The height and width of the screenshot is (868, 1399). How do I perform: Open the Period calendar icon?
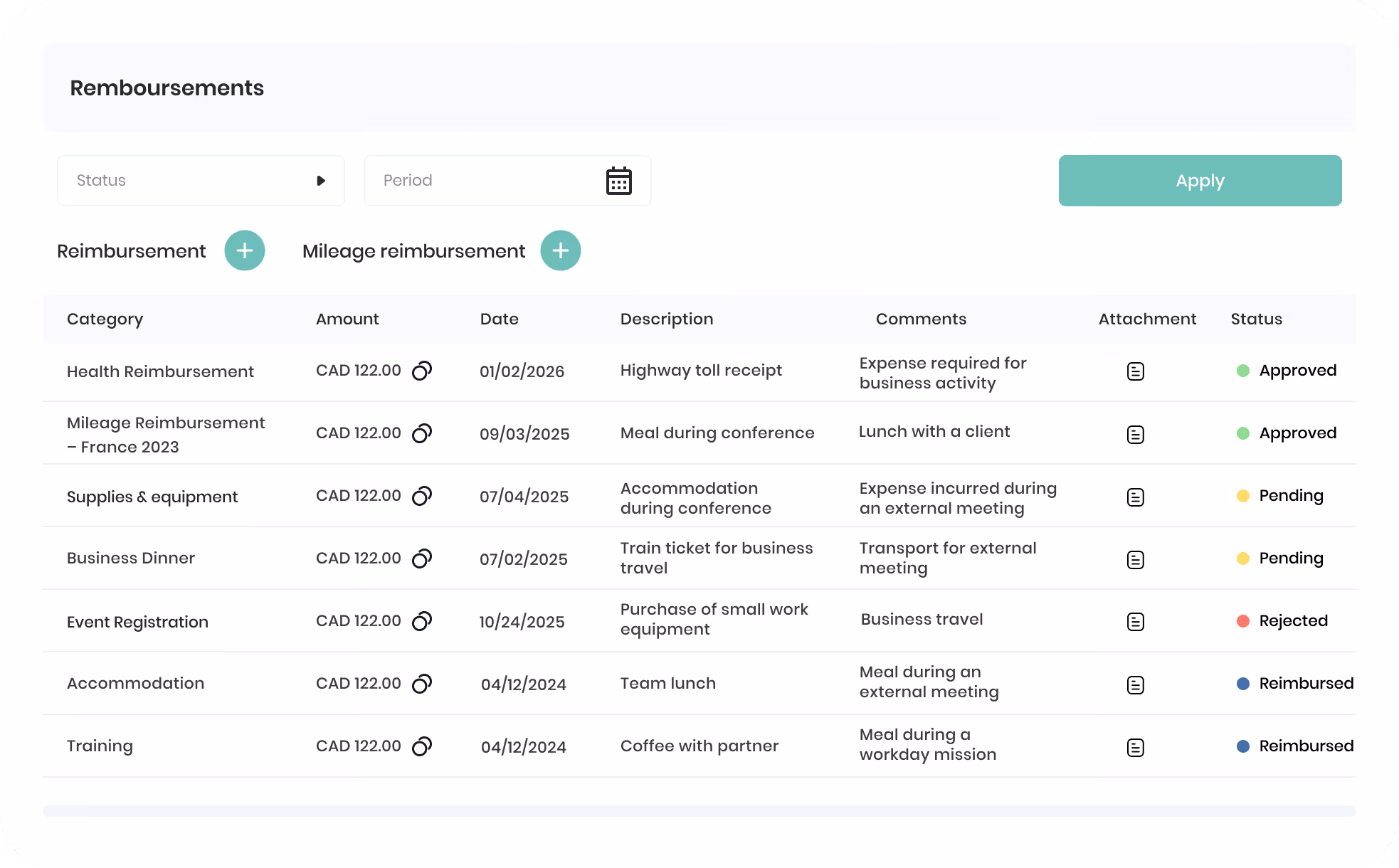point(619,181)
